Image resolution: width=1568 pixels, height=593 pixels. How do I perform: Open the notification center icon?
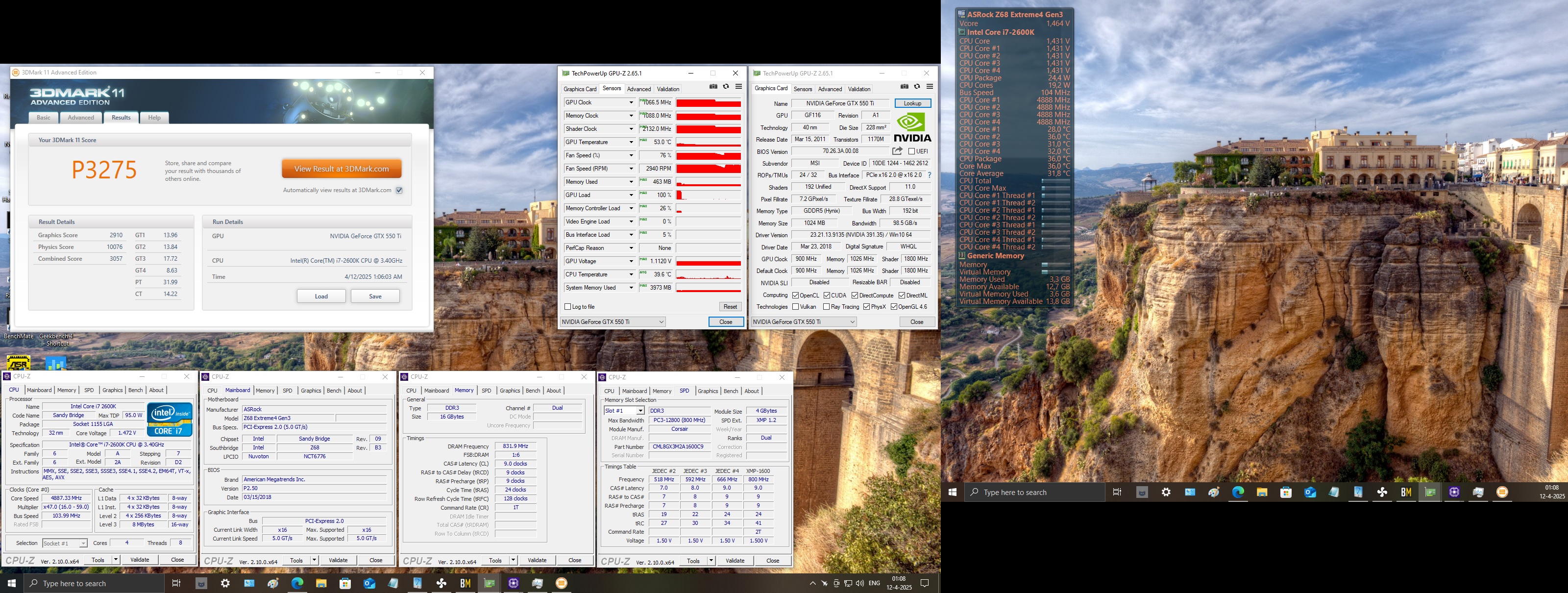[925, 583]
